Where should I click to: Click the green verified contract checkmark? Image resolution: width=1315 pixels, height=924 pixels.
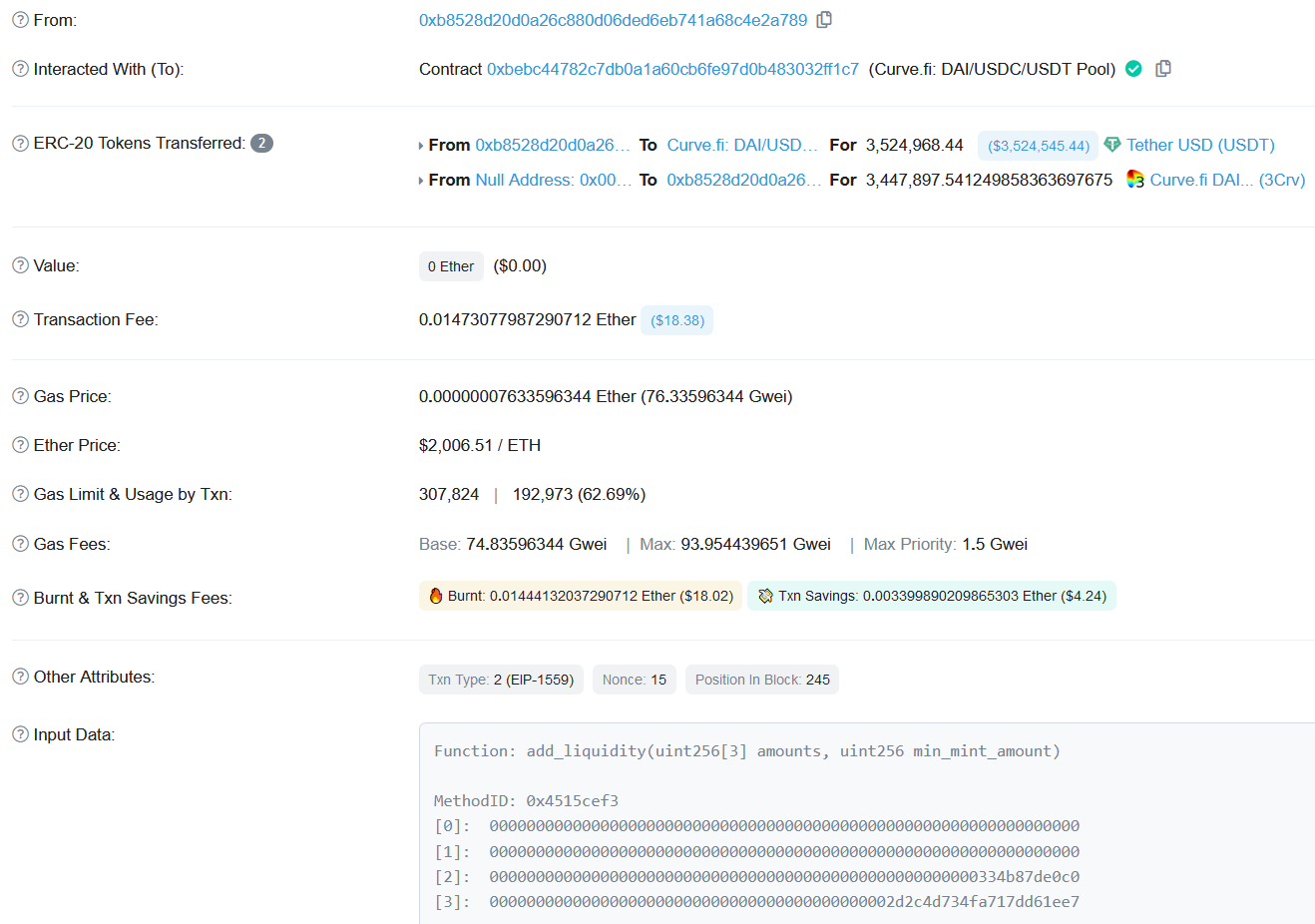click(1133, 69)
